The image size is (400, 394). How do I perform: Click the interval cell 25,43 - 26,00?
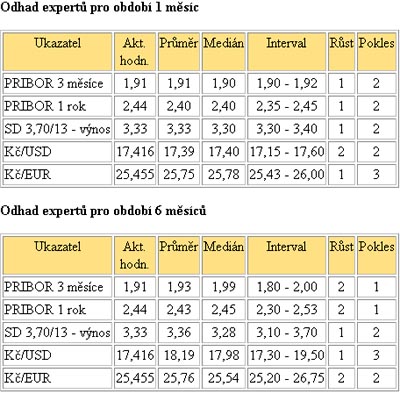coord(286,174)
